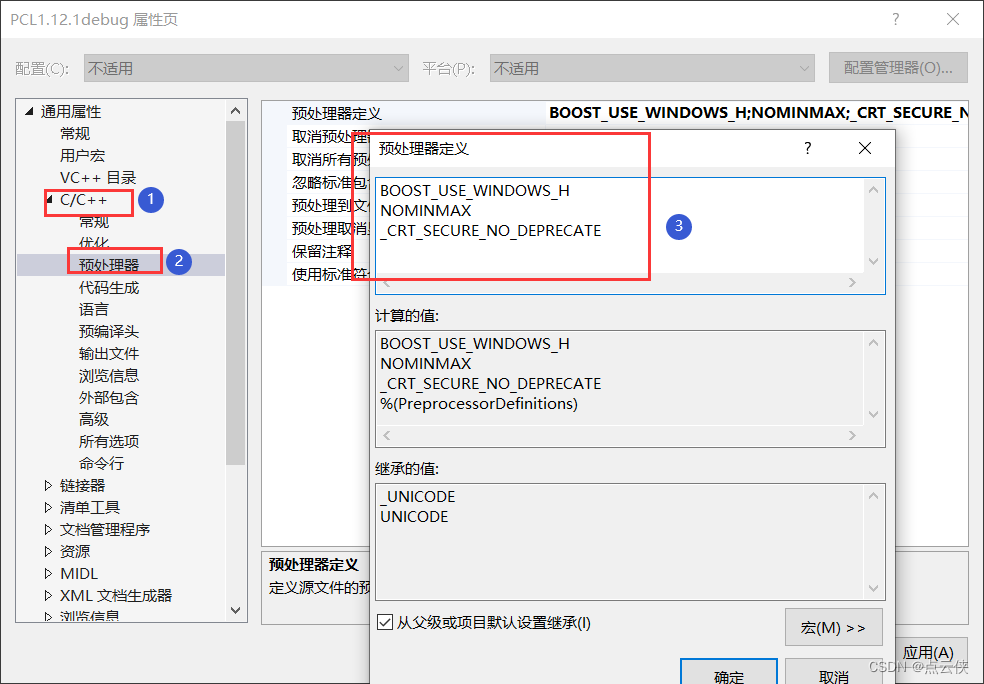Select 常规 under 通用属性
The image size is (984, 684).
pyautogui.click(x=75, y=134)
